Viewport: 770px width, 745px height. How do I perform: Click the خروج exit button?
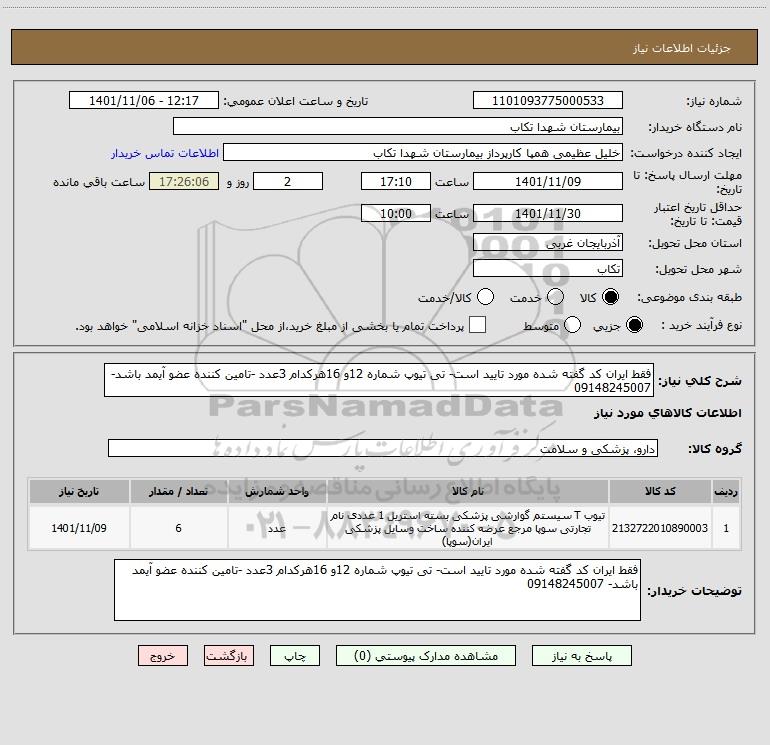tap(163, 656)
